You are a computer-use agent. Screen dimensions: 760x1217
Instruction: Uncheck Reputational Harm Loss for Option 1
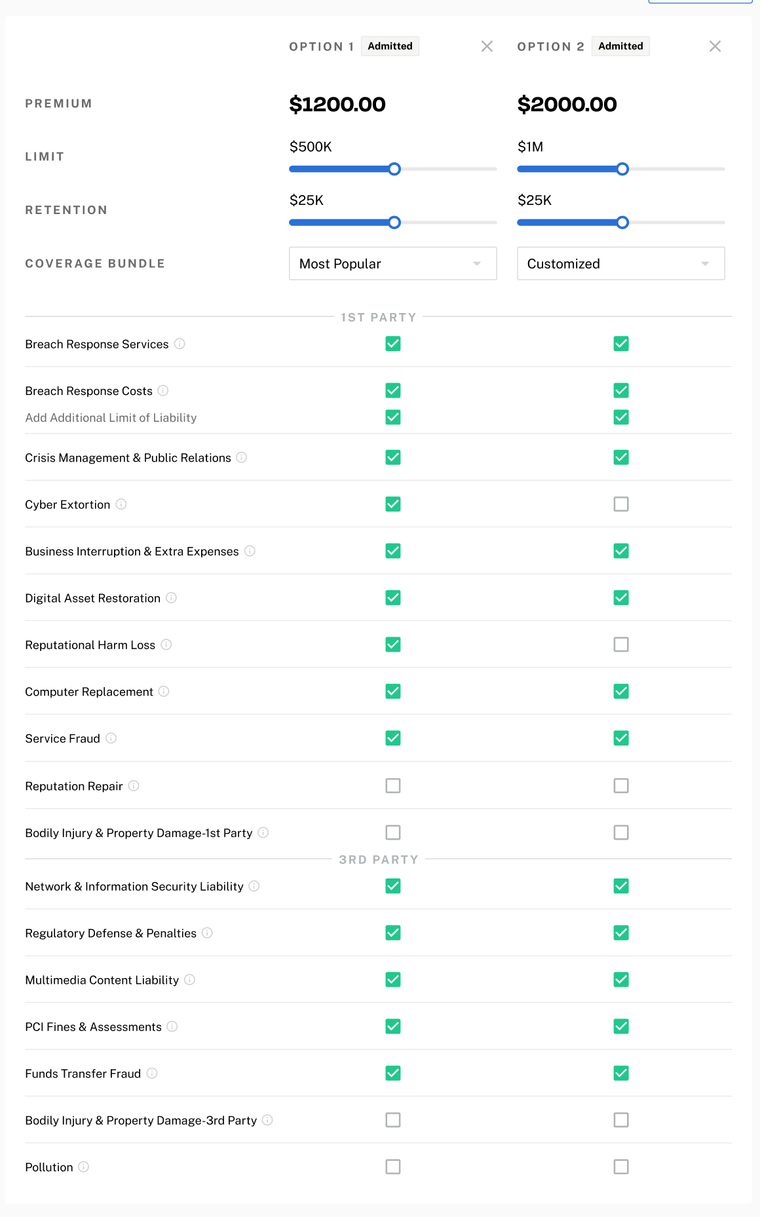(393, 645)
